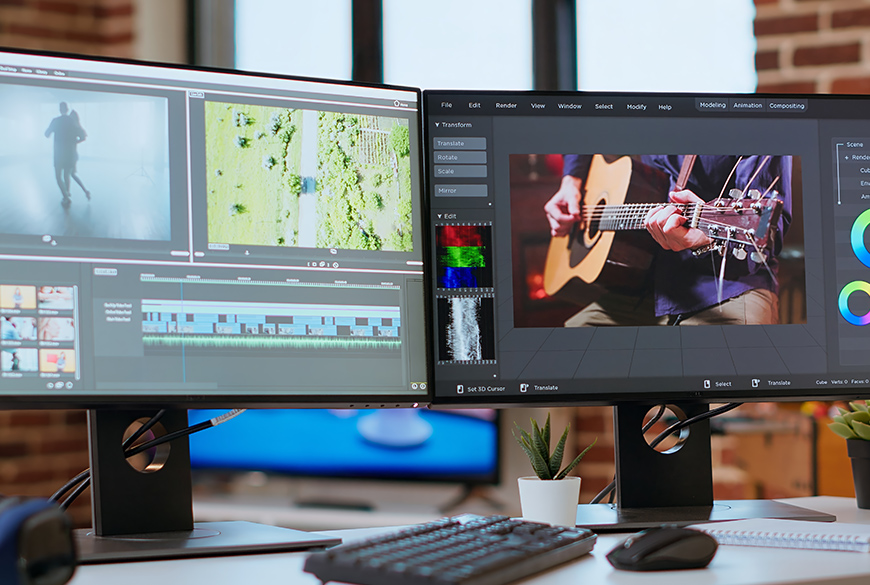Click the Verts: 0 status readout
870x585 pixels.
click(x=839, y=382)
